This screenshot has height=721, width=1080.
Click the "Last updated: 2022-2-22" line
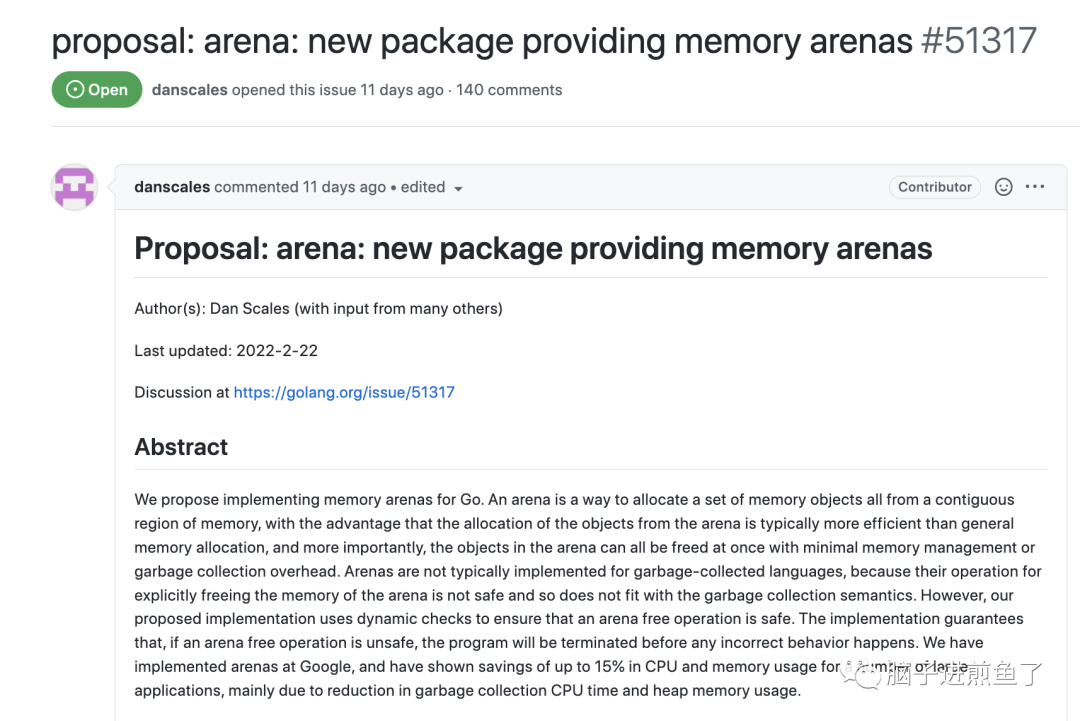pyautogui.click(x=226, y=350)
